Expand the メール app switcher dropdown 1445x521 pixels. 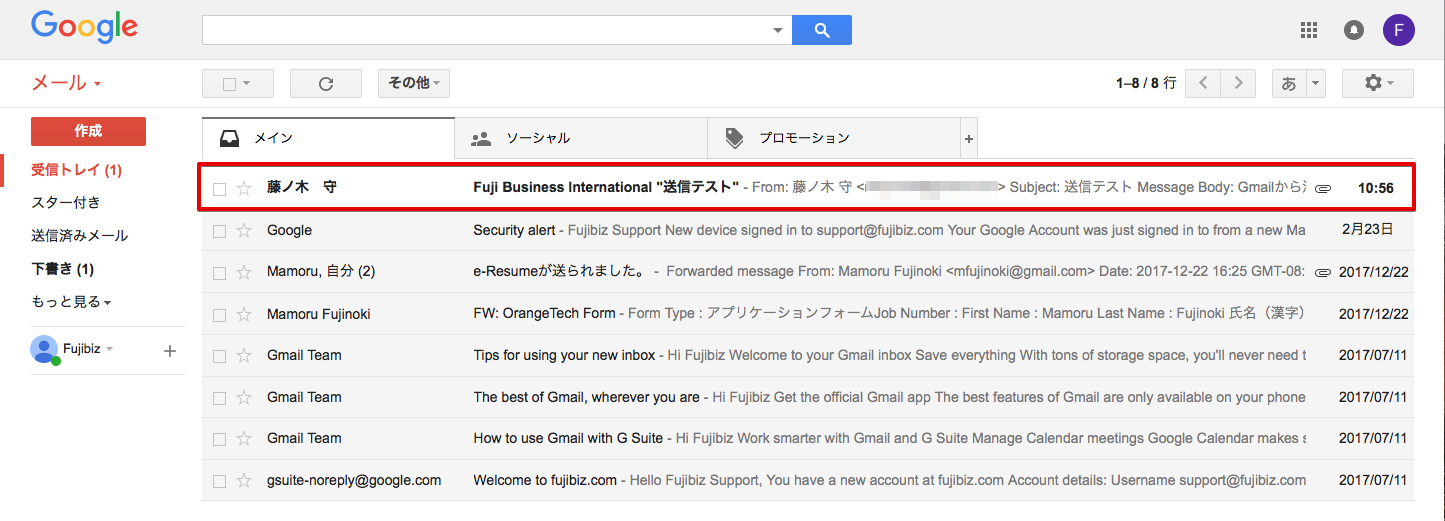[67, 84]
